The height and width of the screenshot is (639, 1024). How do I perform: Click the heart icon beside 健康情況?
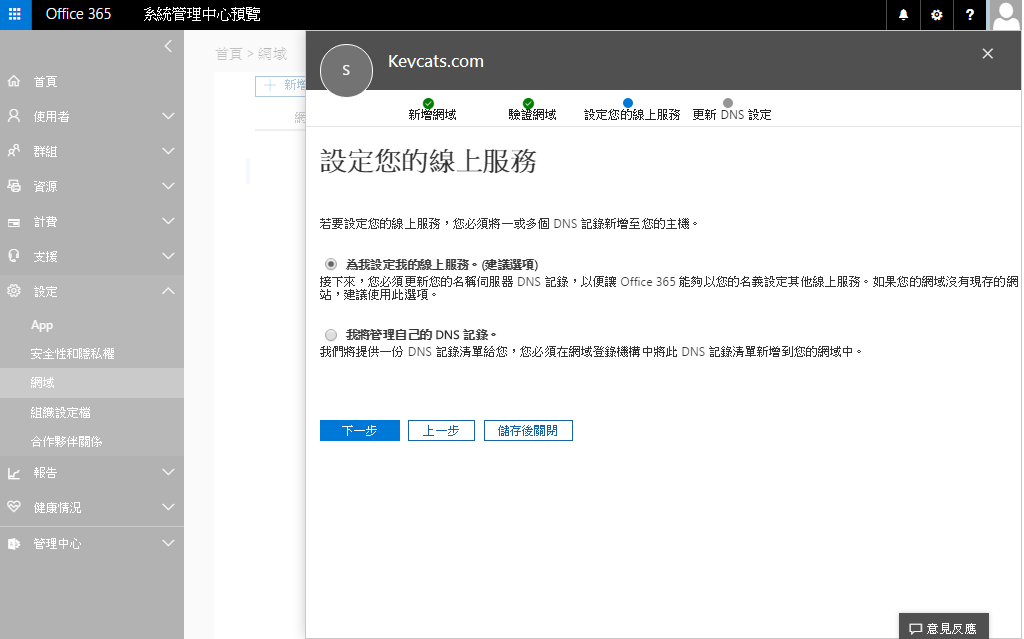(x=14, y=507)
